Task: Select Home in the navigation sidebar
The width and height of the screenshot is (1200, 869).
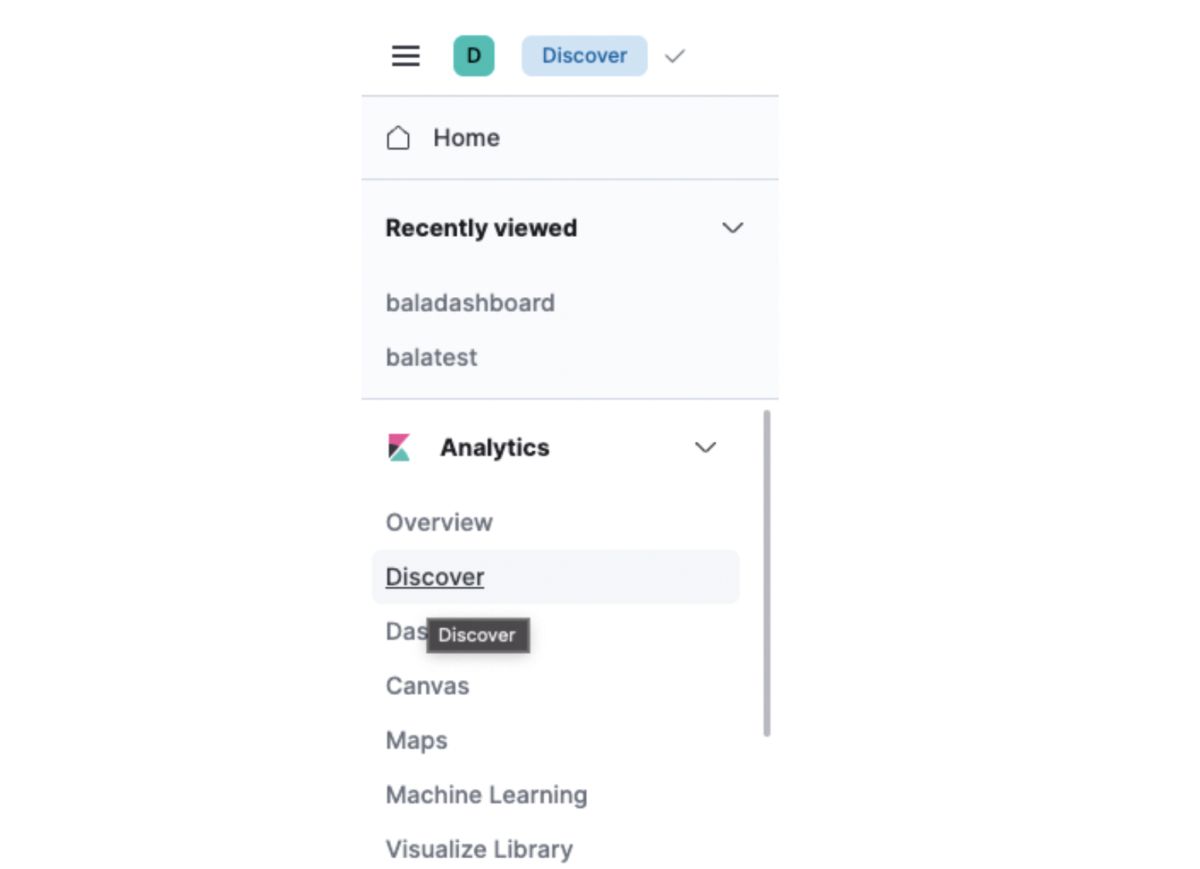Action: coord(465,137)
